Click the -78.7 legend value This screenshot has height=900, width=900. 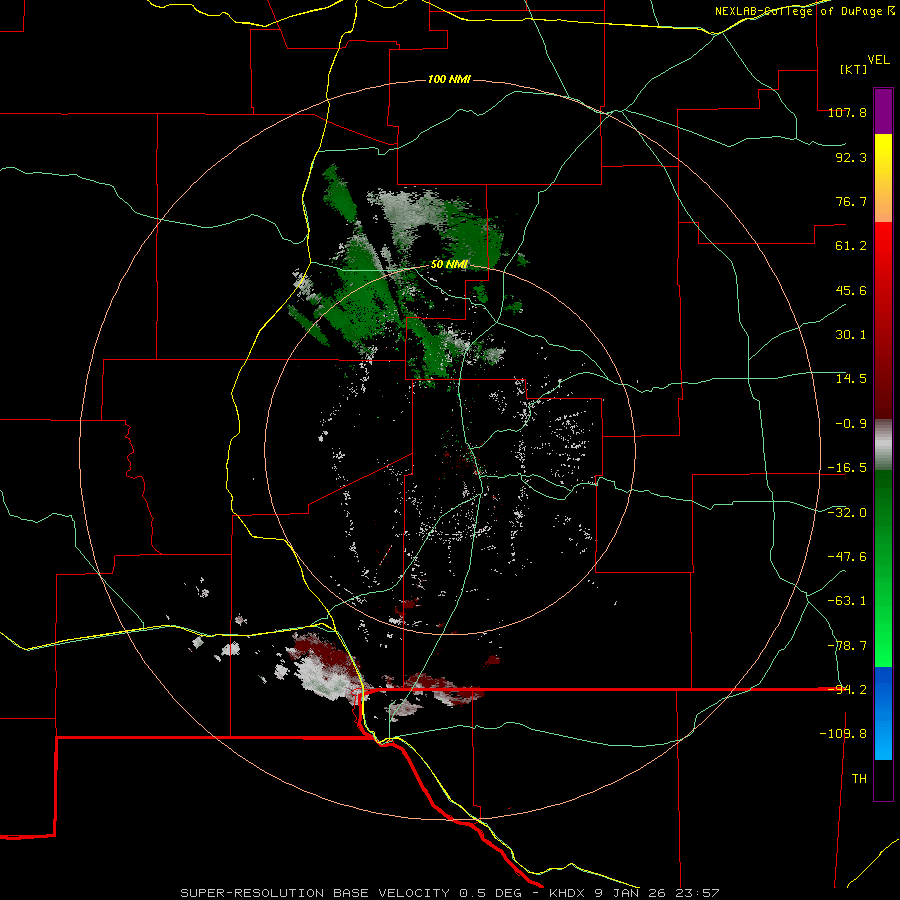pyautogui.click(x=847, y=646)
